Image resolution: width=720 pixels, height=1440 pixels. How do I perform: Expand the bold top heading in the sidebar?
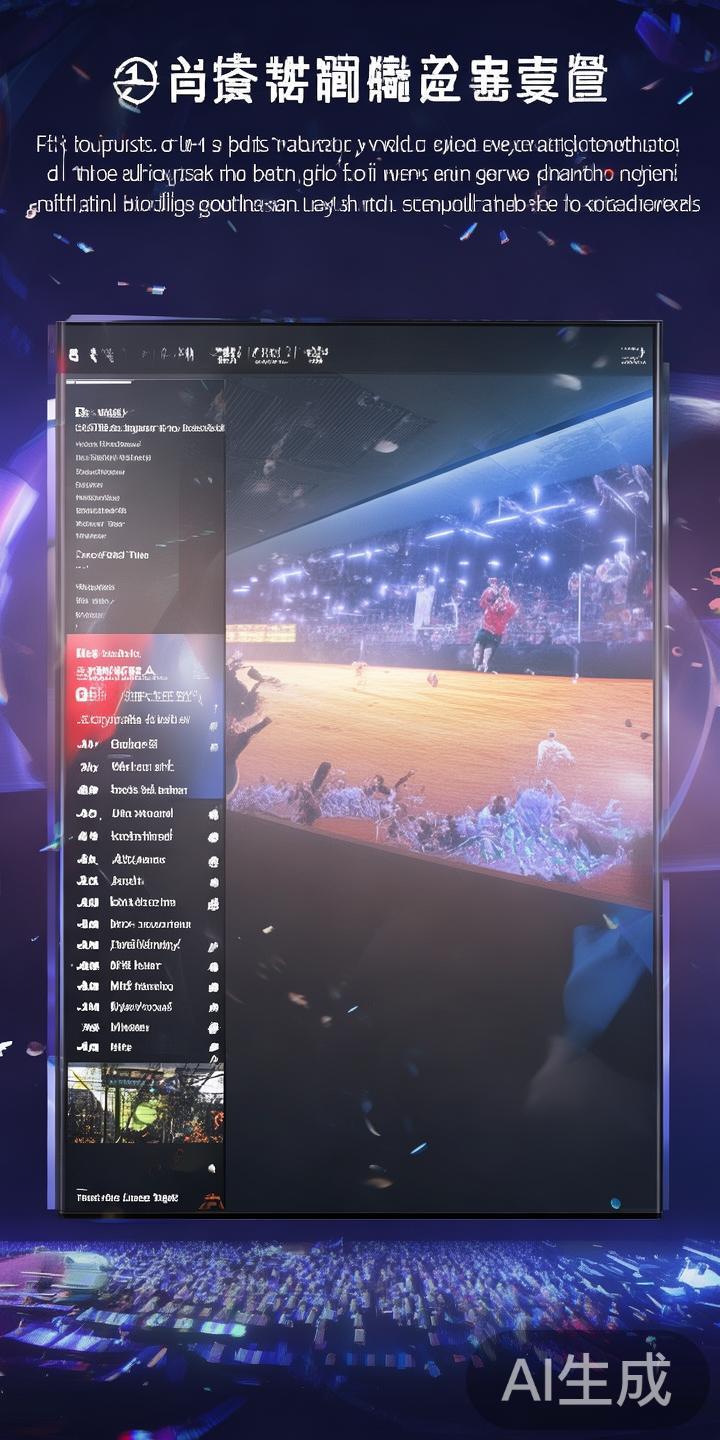click(100, 412)
